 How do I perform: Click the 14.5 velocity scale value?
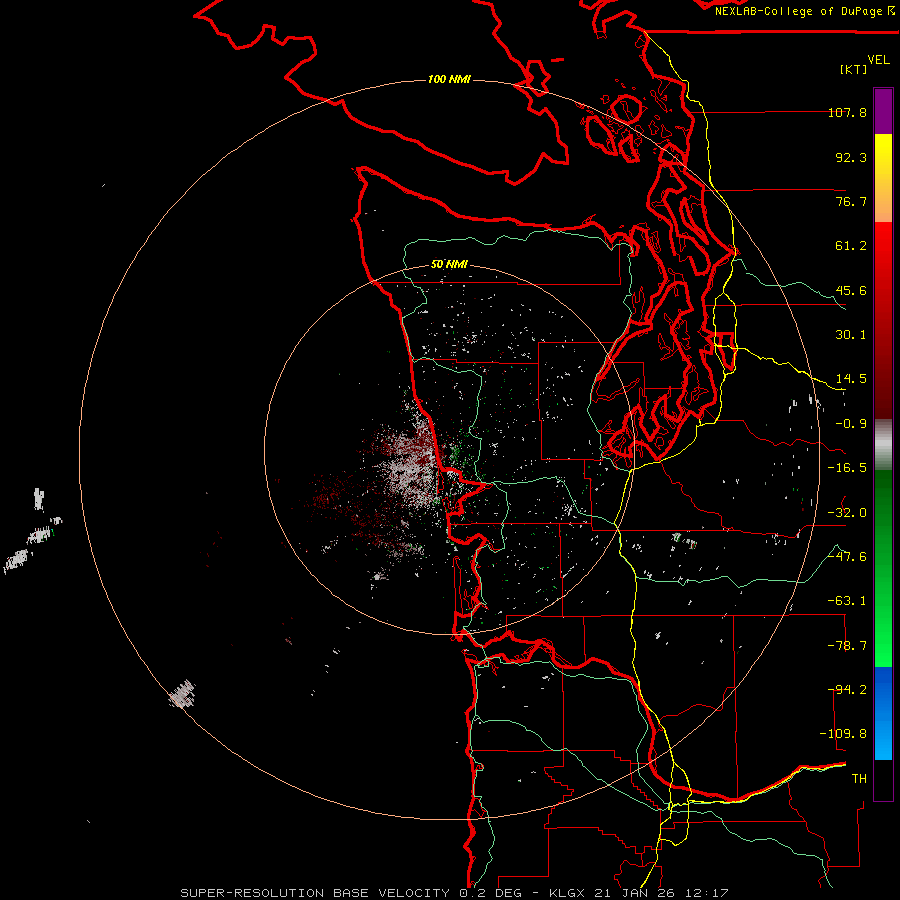pyautogui.click(x=851, y=379)
